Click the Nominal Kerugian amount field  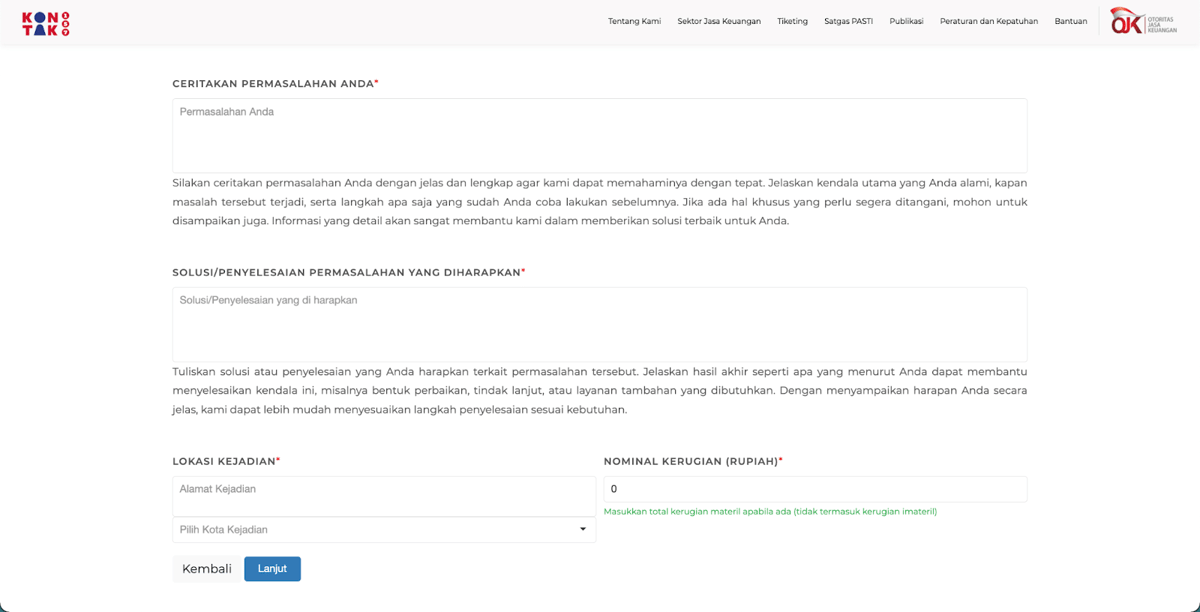tap(814, 489)
